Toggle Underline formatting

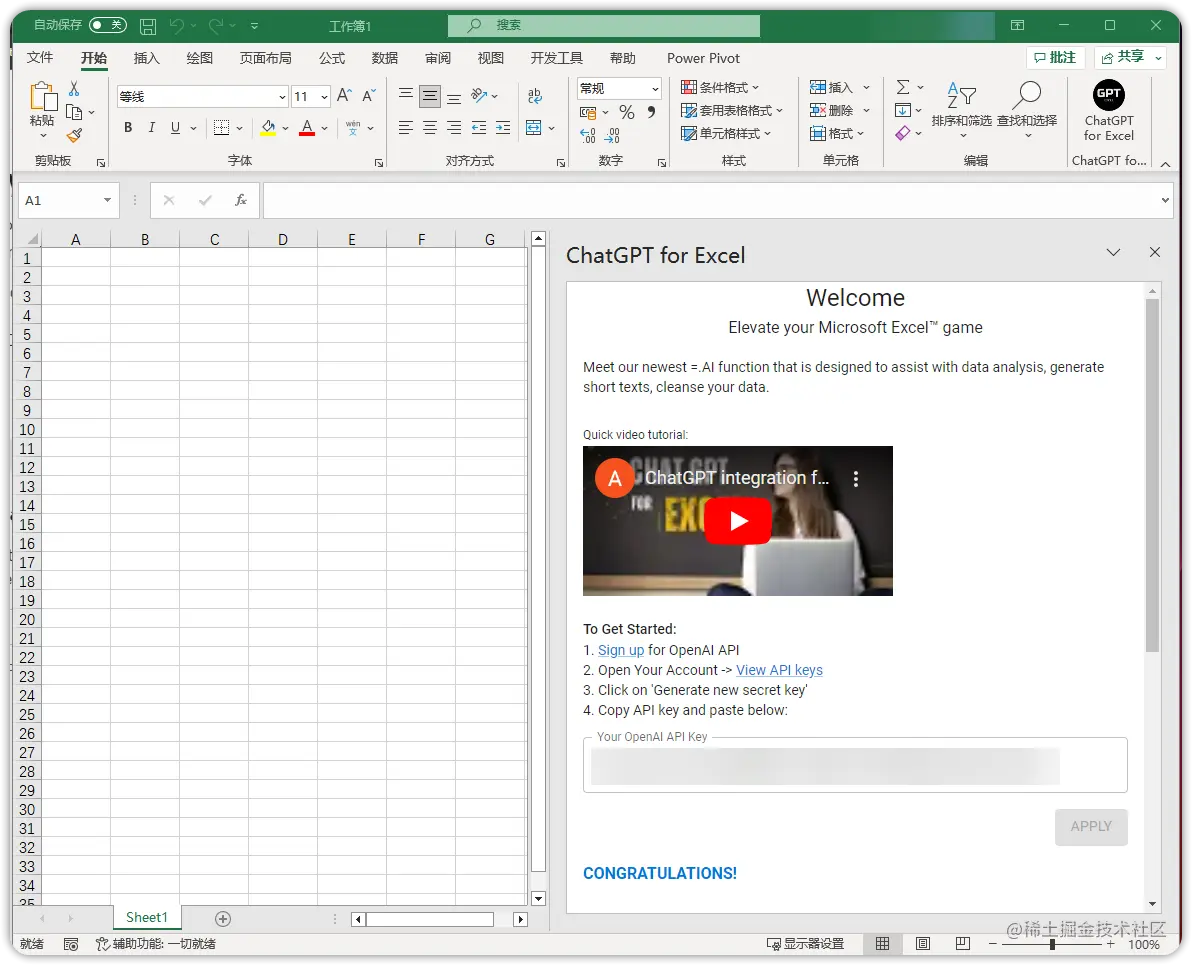coord(175,127)
